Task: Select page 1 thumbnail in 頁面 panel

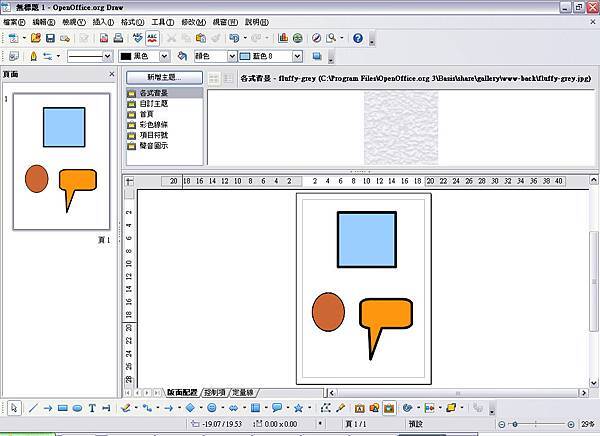Action: pyautogui.click(x=62, y=162)
